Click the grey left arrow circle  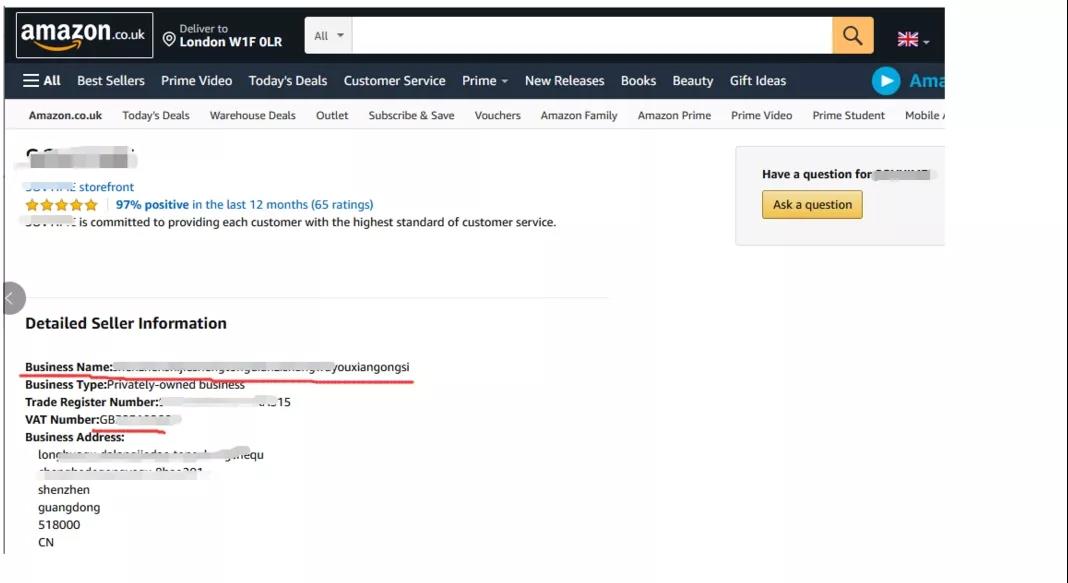point(12,298)
